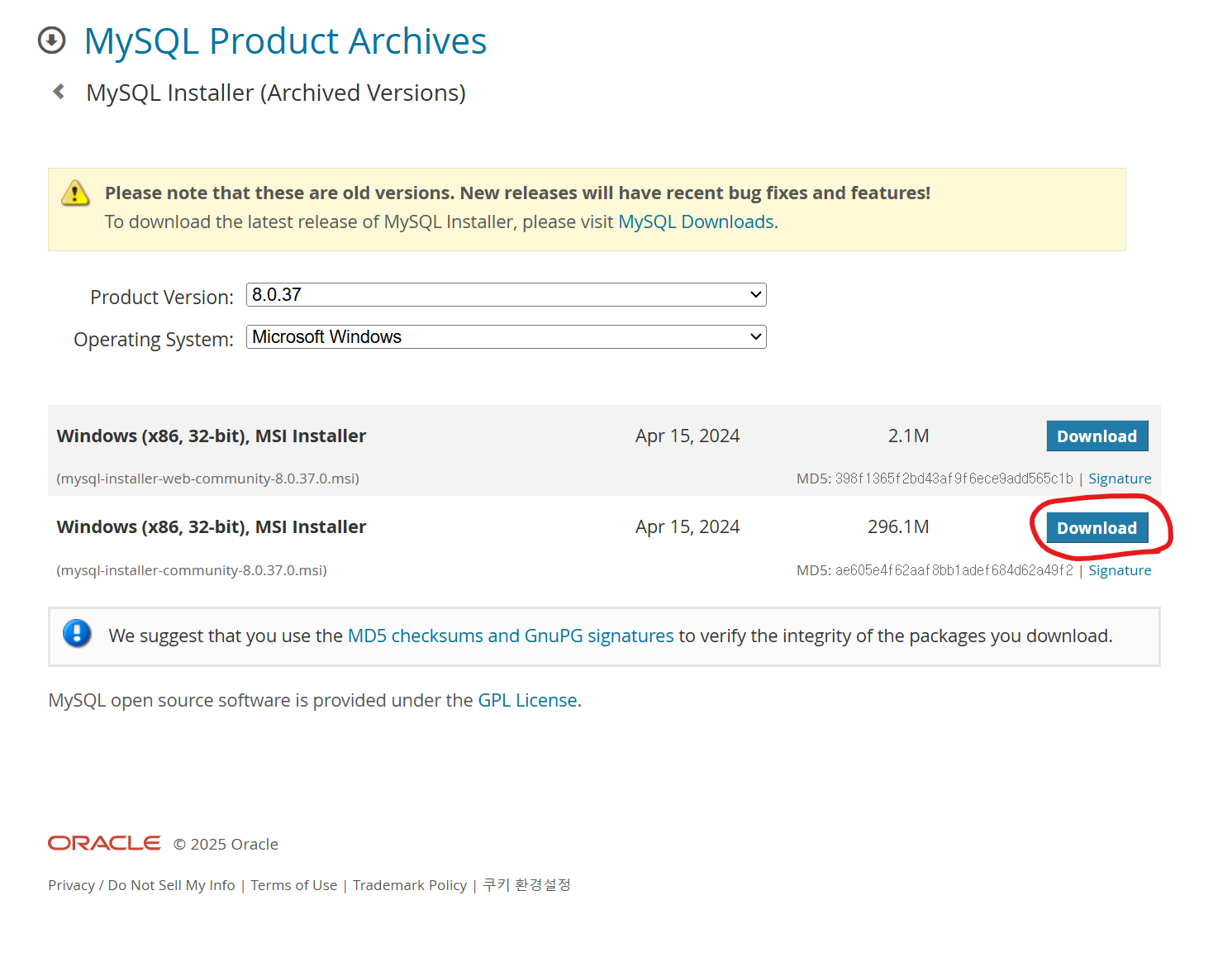Image resolution: width=1232 pixels, height=962 pixels.
Task: Click the © 2025 Oracle copyright text
Action: 226,844
